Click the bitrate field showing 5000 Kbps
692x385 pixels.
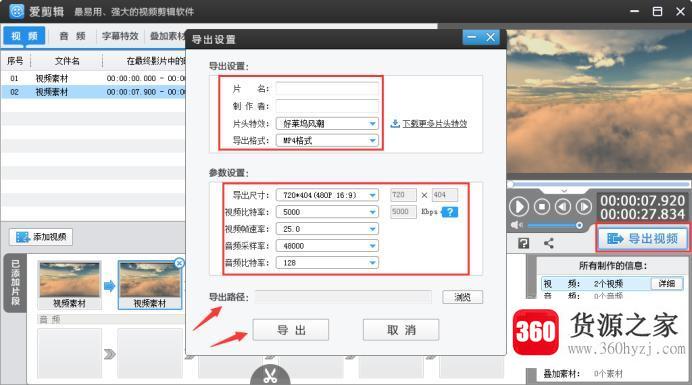pos(403,212)
